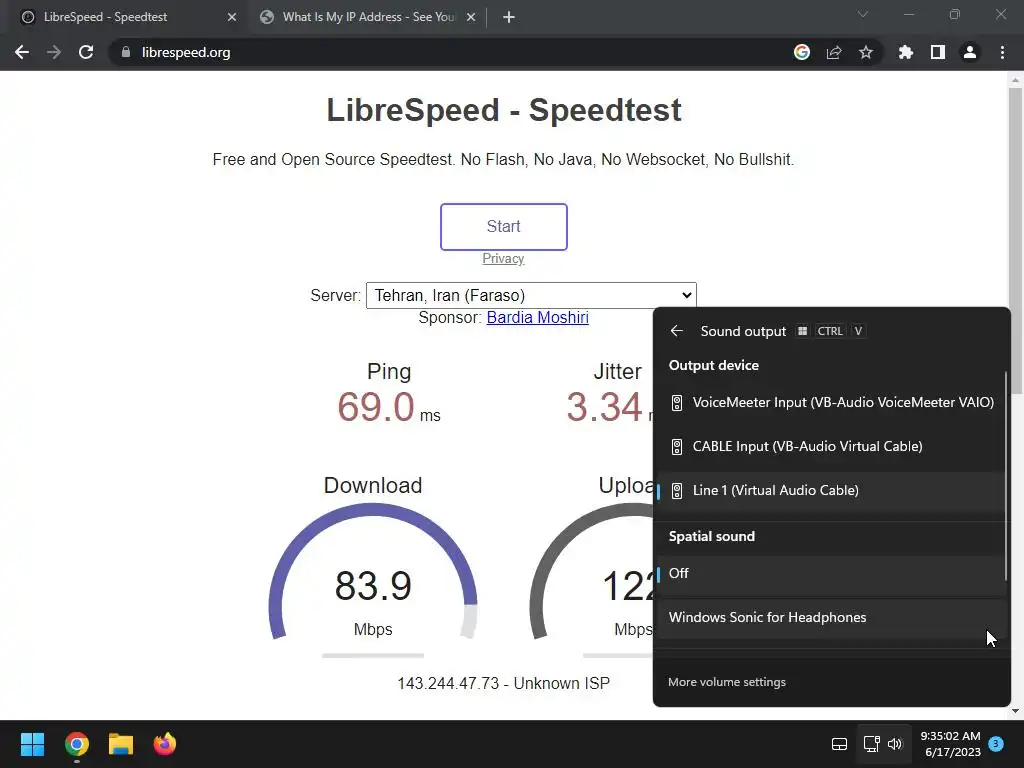Open Bardia Moshiri sponsor link
Screen dimensions: 1024x768
(x=537, y=317)
